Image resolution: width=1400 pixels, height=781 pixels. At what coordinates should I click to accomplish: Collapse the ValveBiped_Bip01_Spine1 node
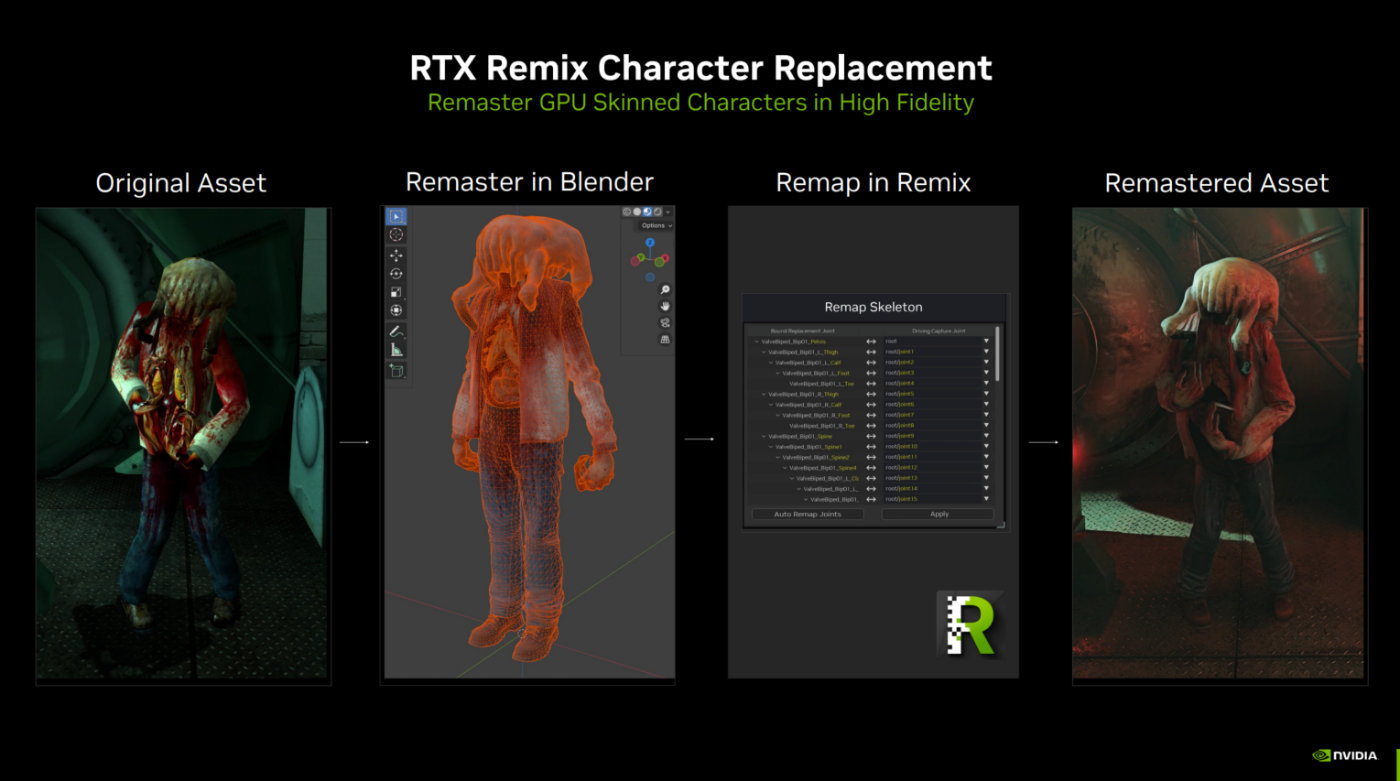pos(771,447)
